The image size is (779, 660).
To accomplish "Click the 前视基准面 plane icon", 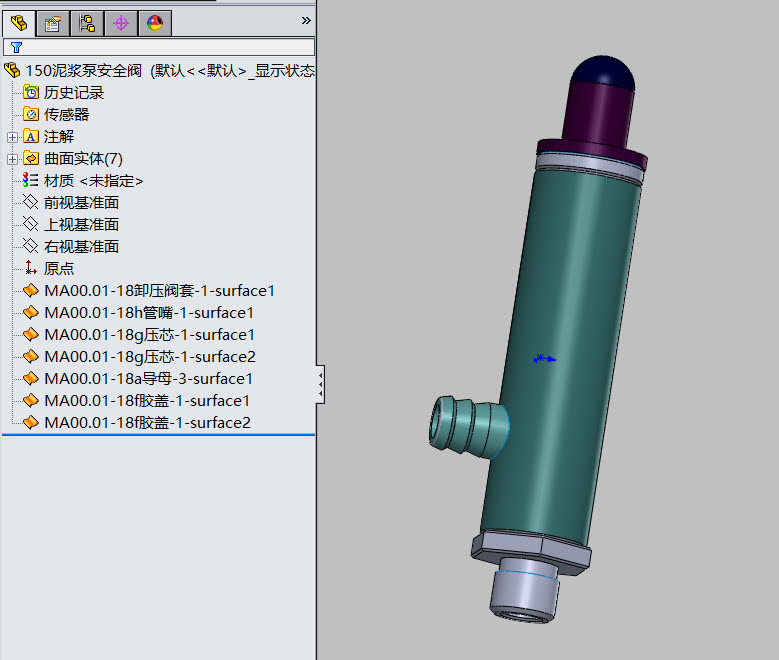I will pos(31,203).
